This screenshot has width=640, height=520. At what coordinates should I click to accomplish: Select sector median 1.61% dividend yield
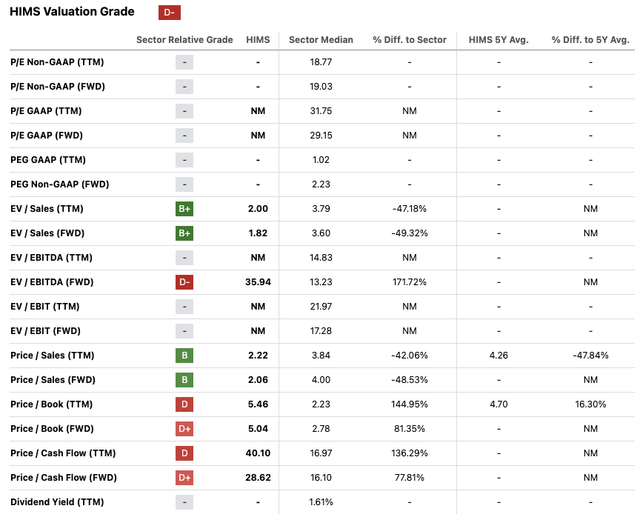(321, 502)
